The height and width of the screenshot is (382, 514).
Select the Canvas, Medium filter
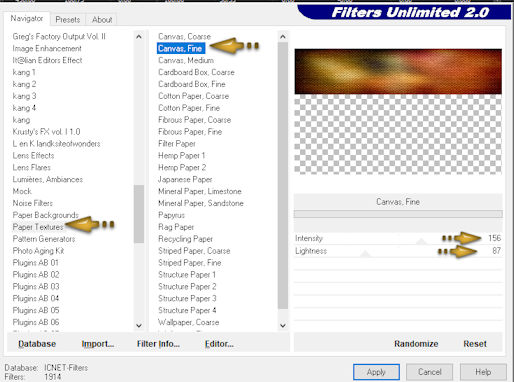(x=186, y=60)
